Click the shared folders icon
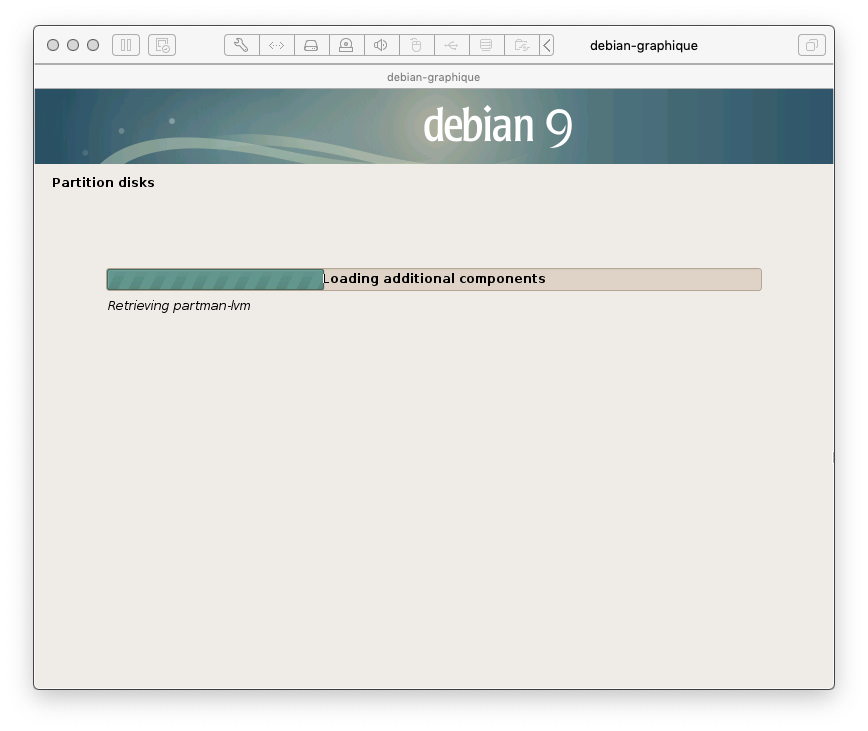 pos(521,45)
